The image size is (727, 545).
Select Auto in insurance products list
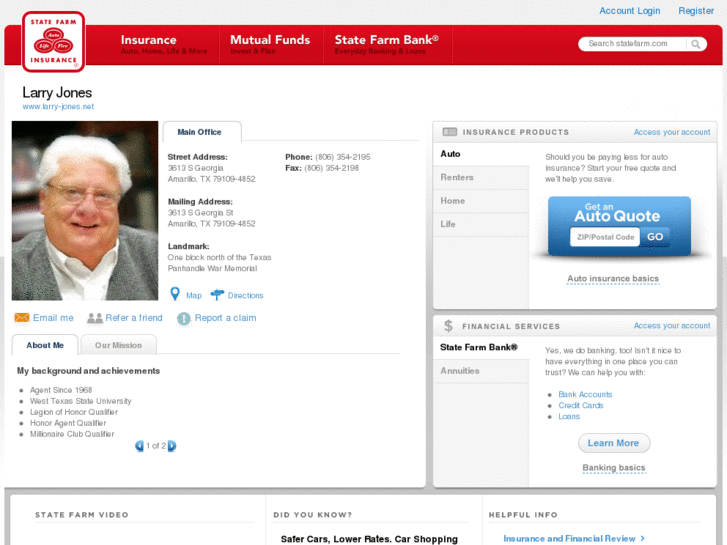click(x=481, y=154)
